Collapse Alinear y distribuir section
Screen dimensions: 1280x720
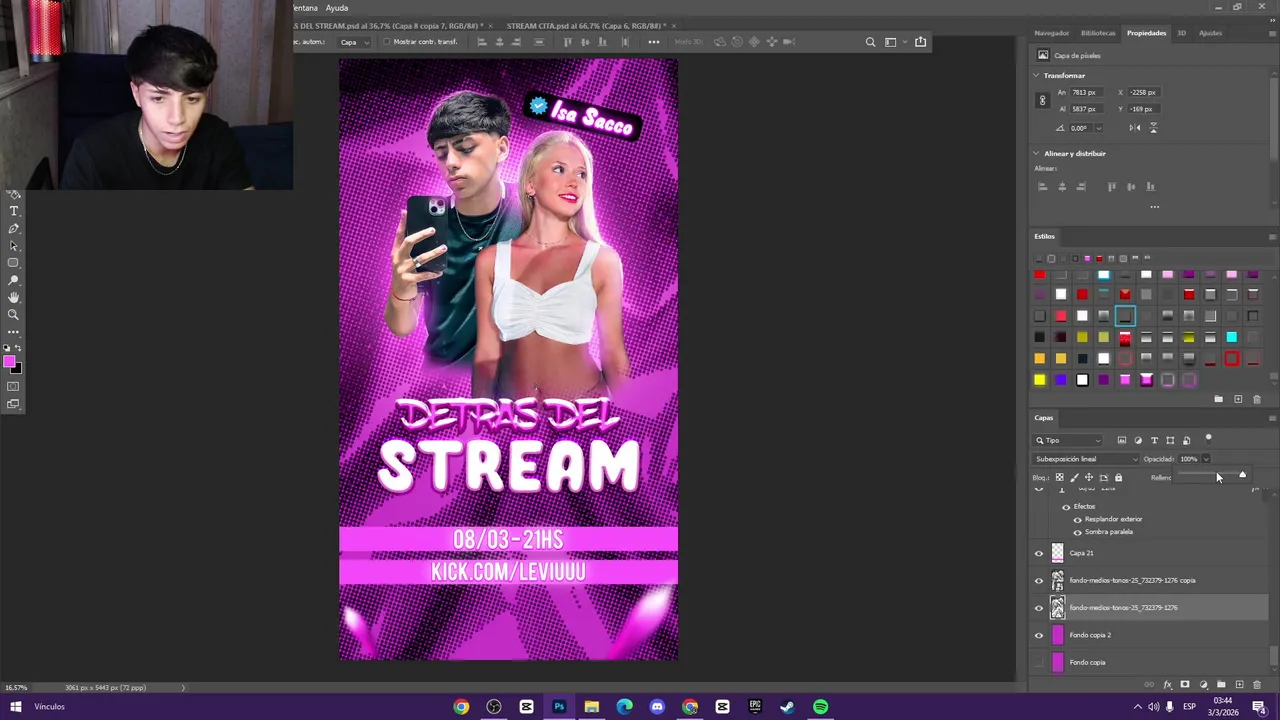point(1037,153)
